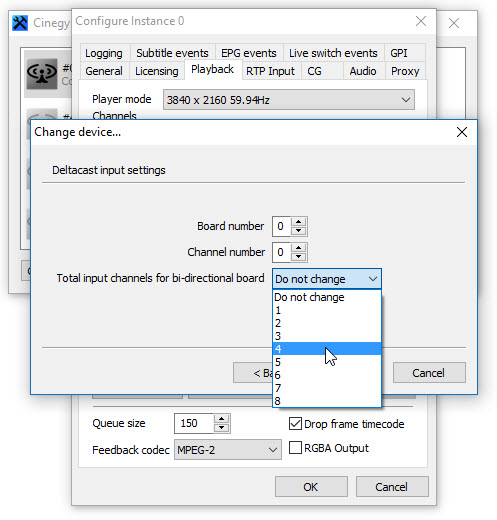The image size is (497, 520).
Task: Go to the GPI tab
Action: click(x=399, y=53)
